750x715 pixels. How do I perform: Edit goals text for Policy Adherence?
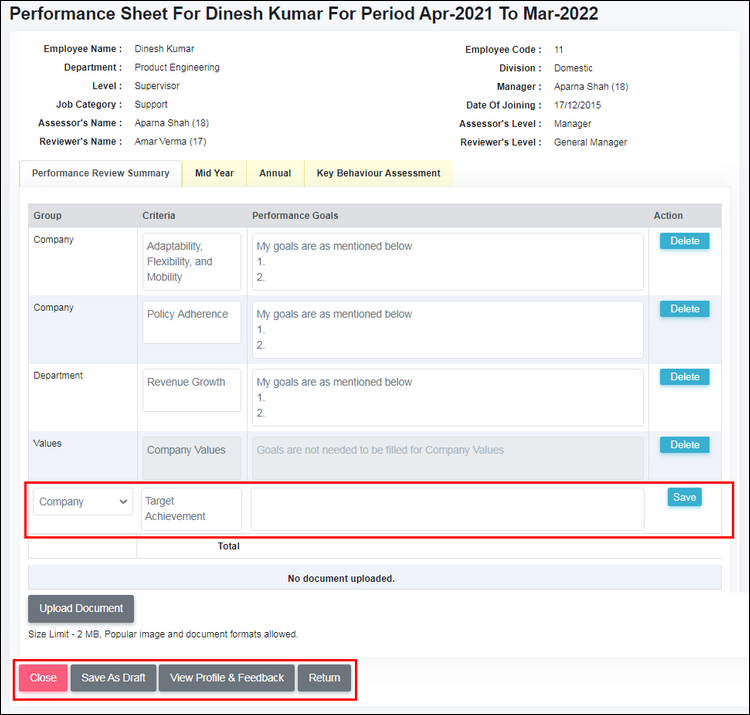click(x=447, y=329)
